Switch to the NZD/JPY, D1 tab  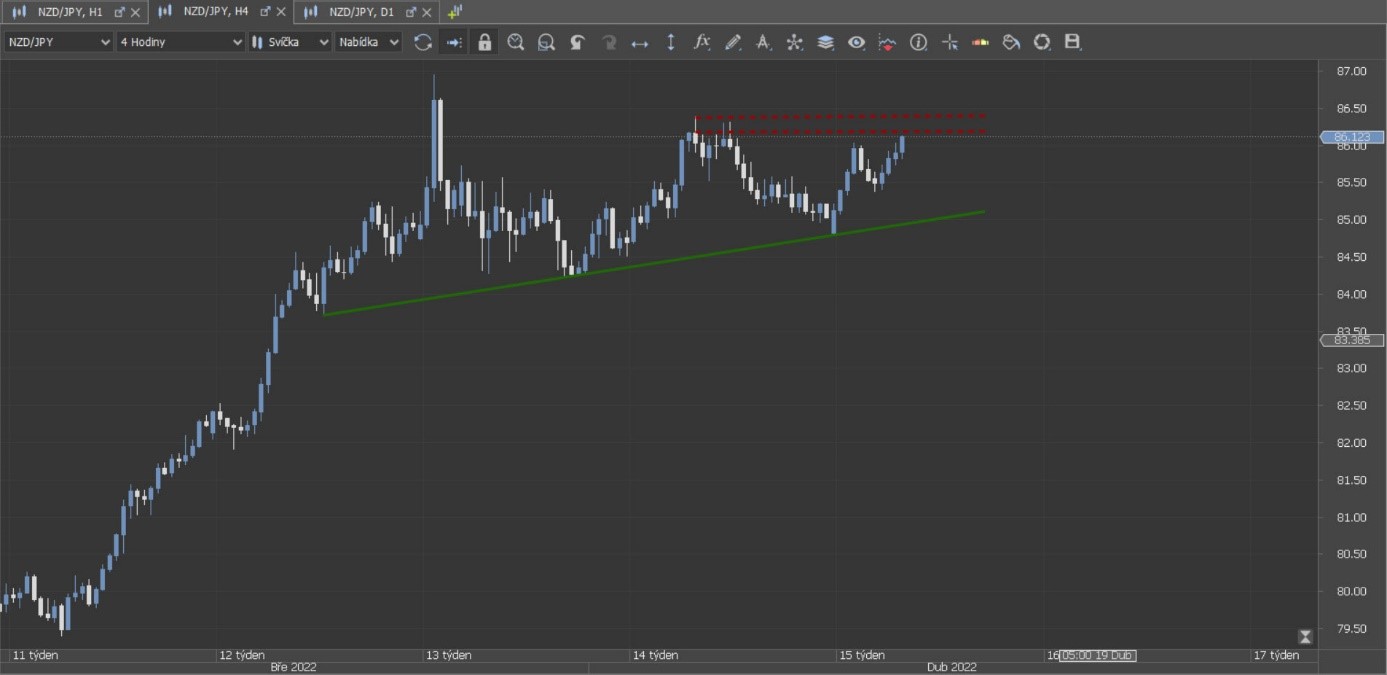point(360,12)
